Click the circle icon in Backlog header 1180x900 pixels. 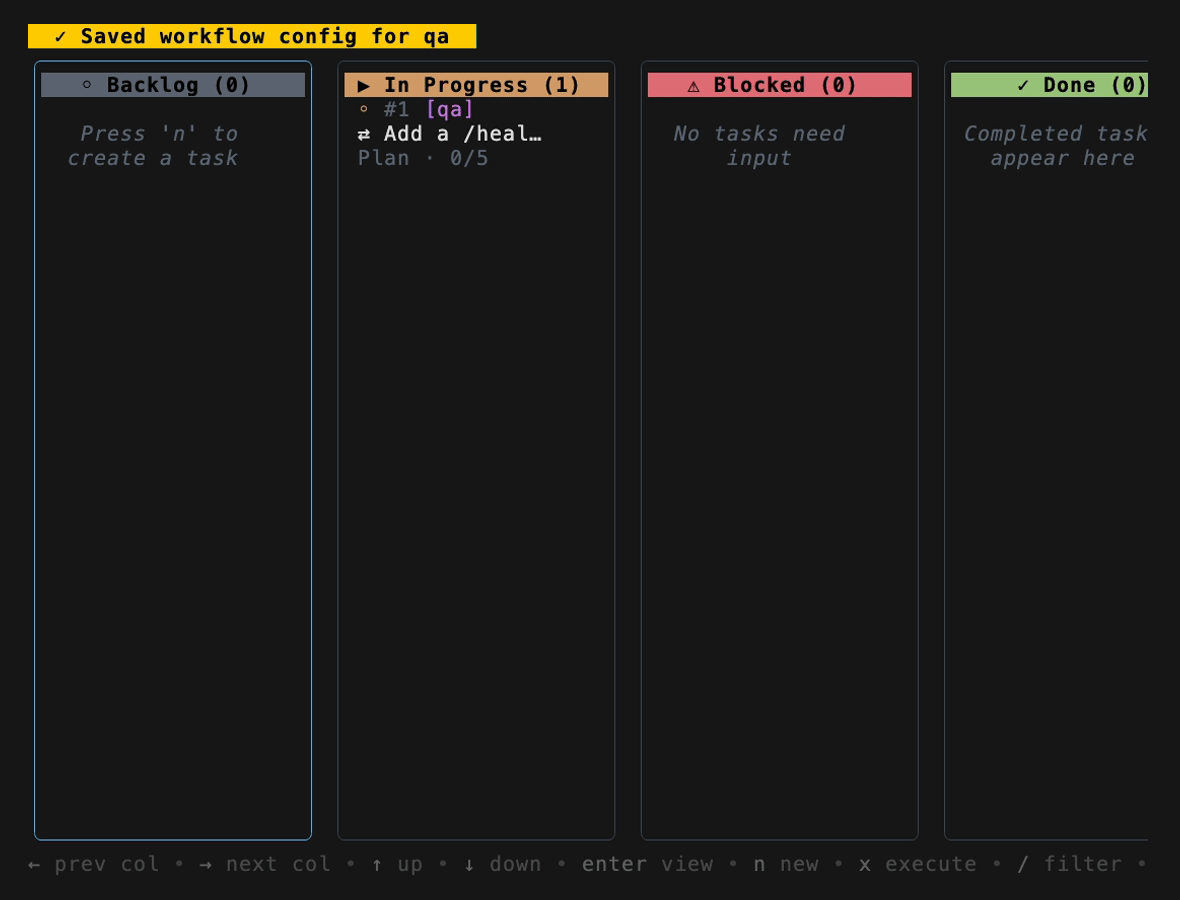pos(87,85)
